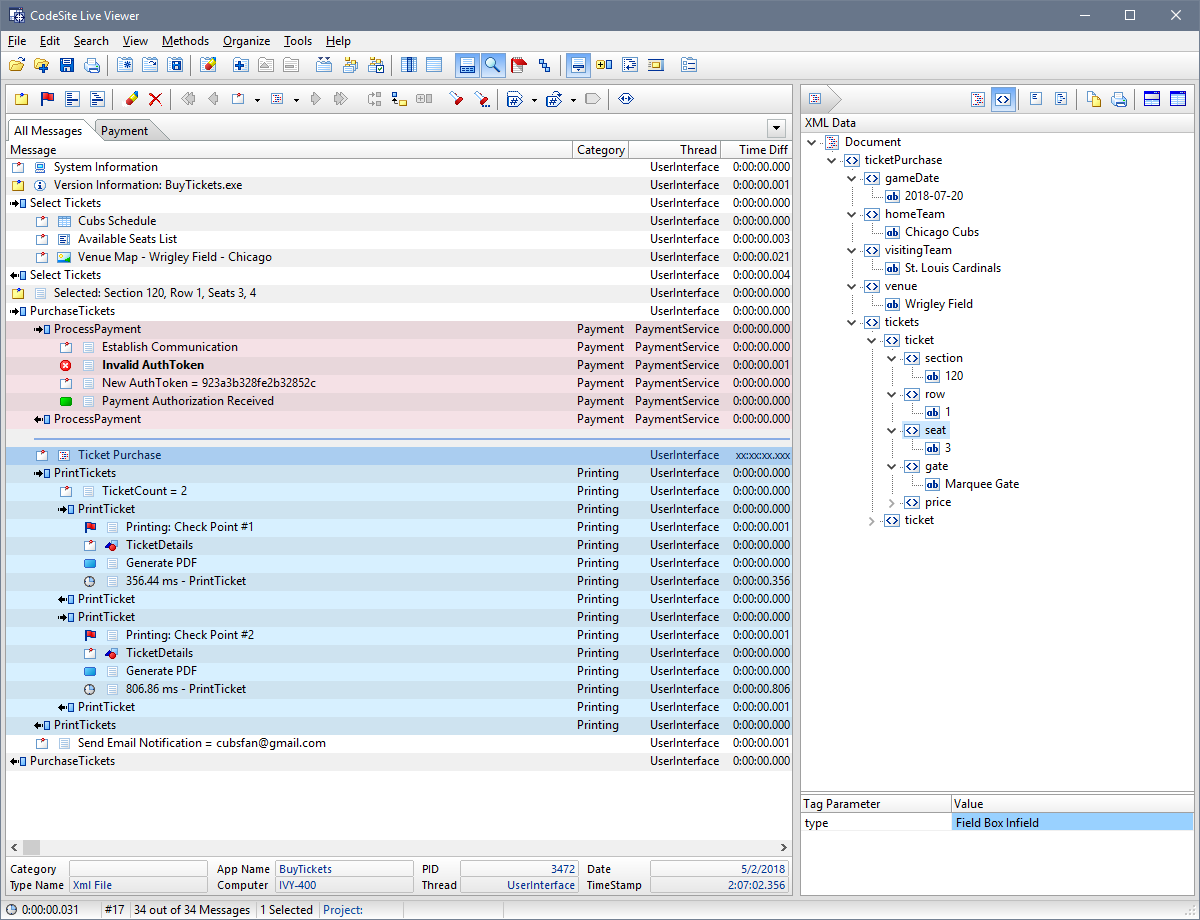This screenshot has height=920, width=1200.
Task: Click the Copy icon in the XML panel toolbar
Action: click(x=1094, y=99)
